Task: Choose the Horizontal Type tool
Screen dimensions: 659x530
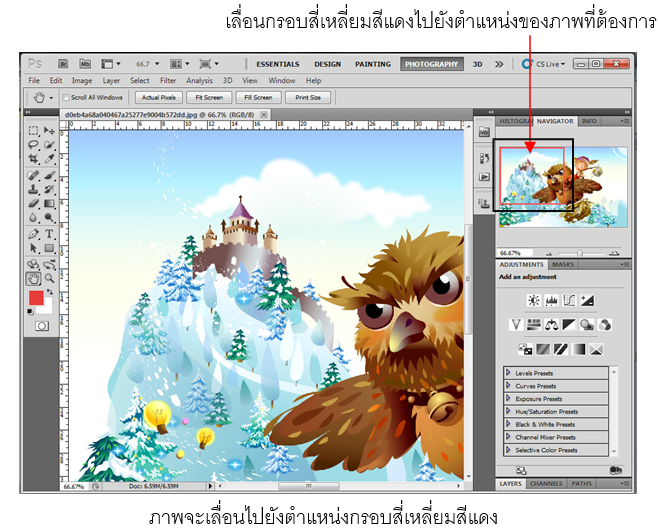Action: [49, 233]
